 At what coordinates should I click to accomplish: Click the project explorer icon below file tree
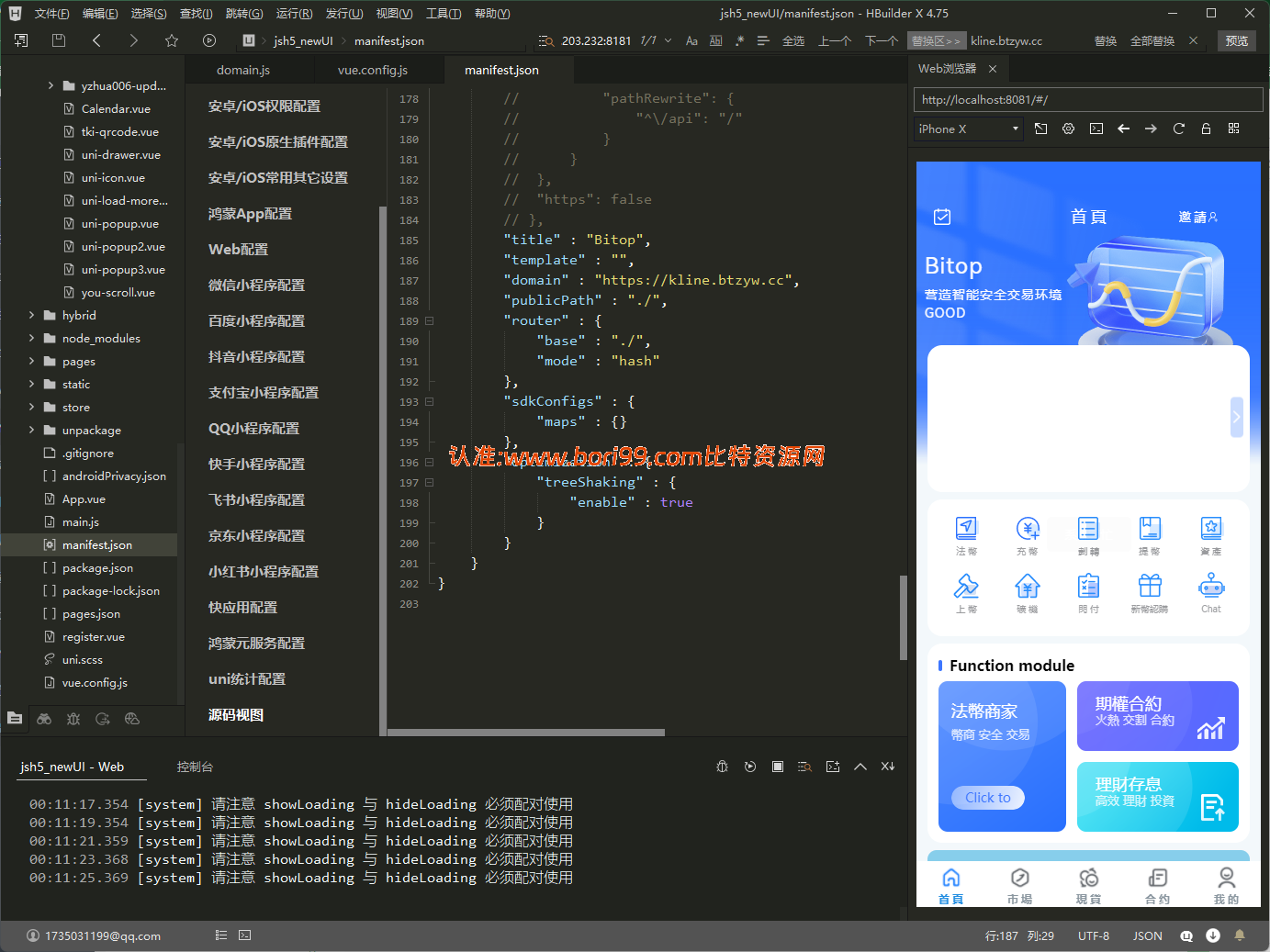pos(15,719)
